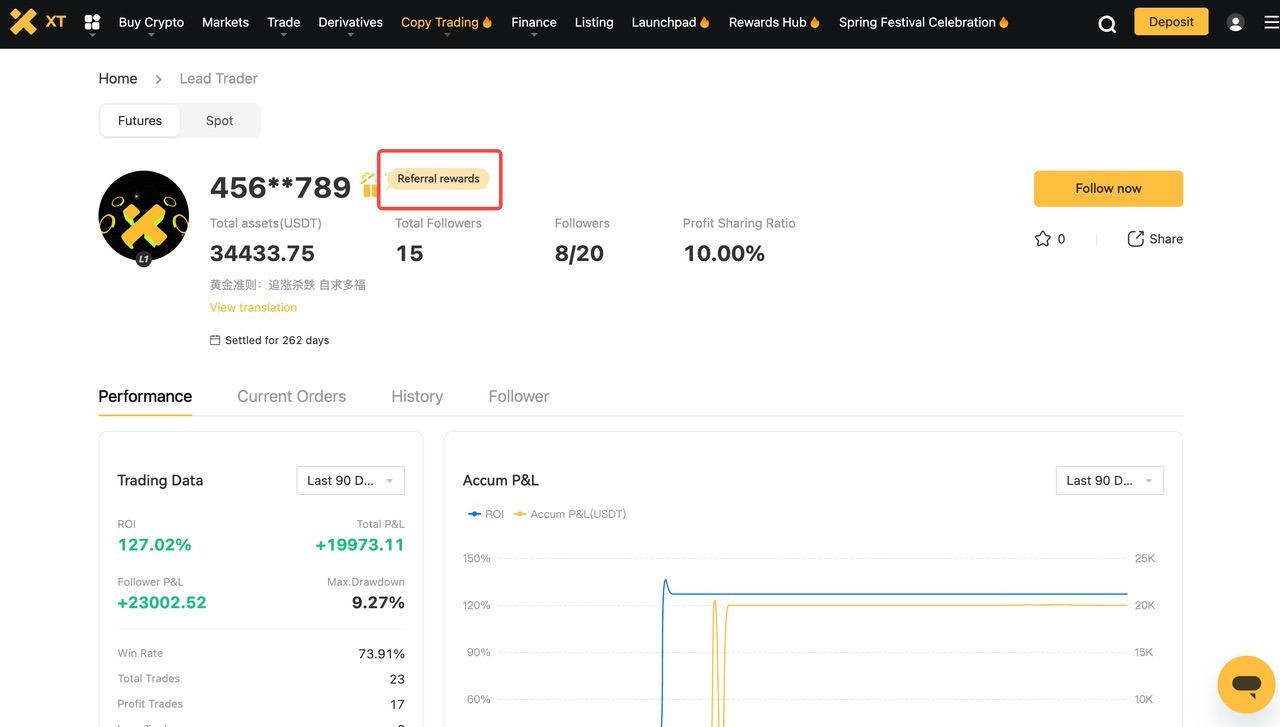
Task: Click the Share icon
Action: click(x=1136, y=239)
